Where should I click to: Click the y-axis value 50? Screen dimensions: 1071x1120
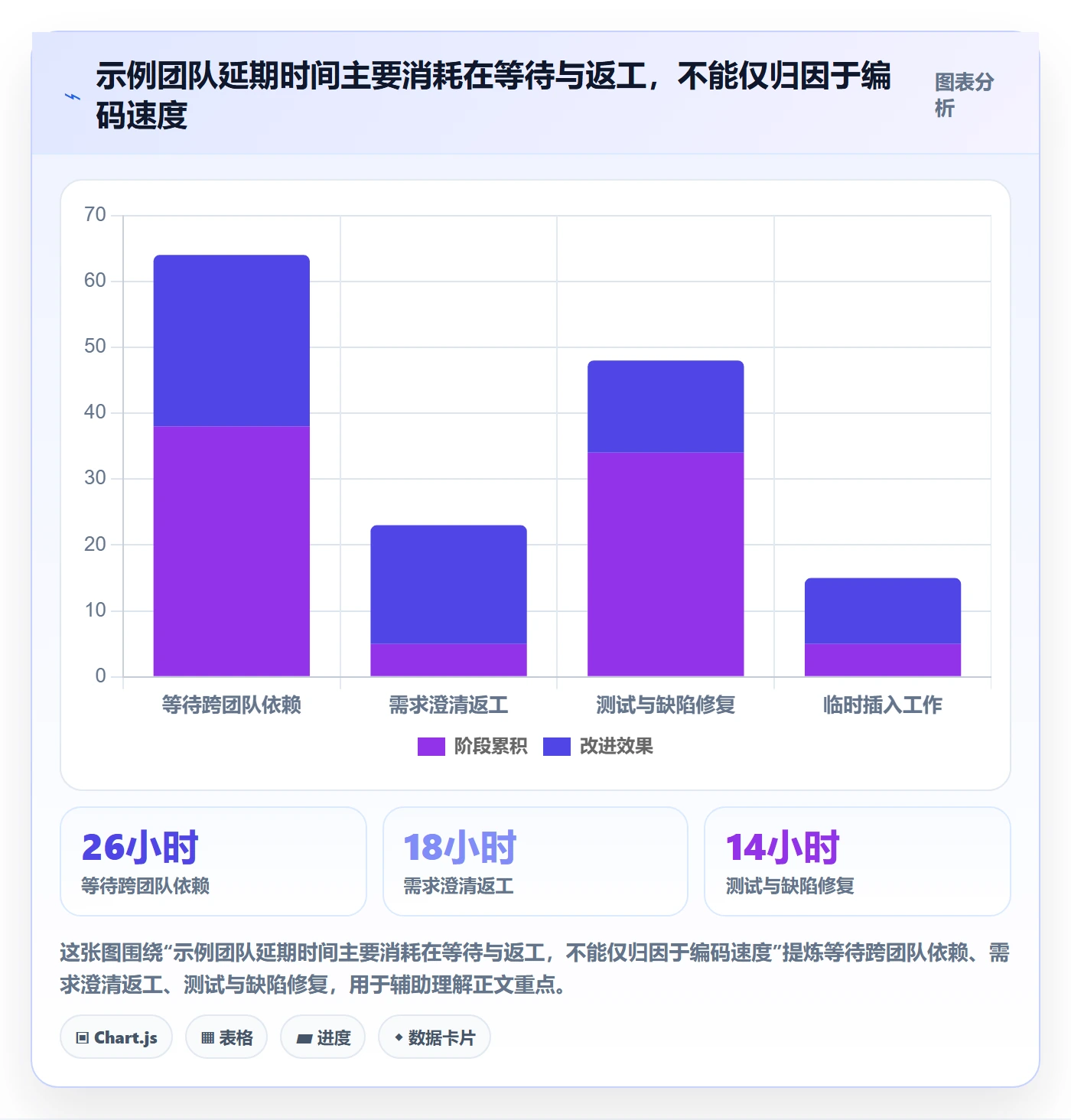click(96, 347)
